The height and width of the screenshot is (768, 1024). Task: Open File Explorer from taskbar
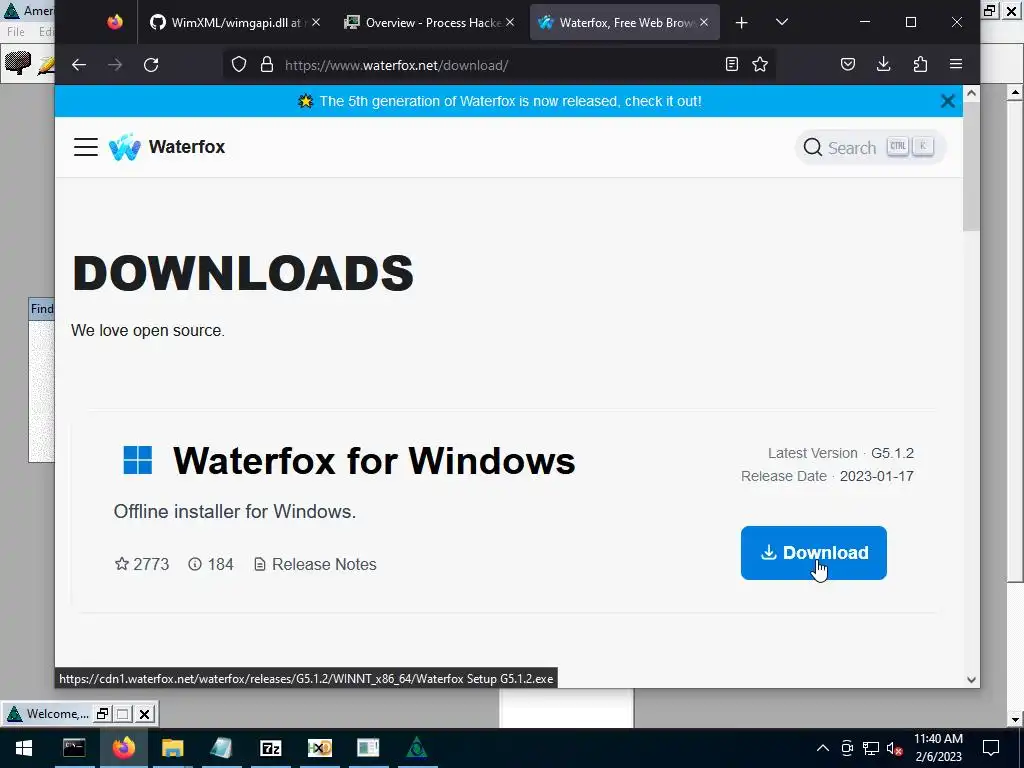coord(172,748)
